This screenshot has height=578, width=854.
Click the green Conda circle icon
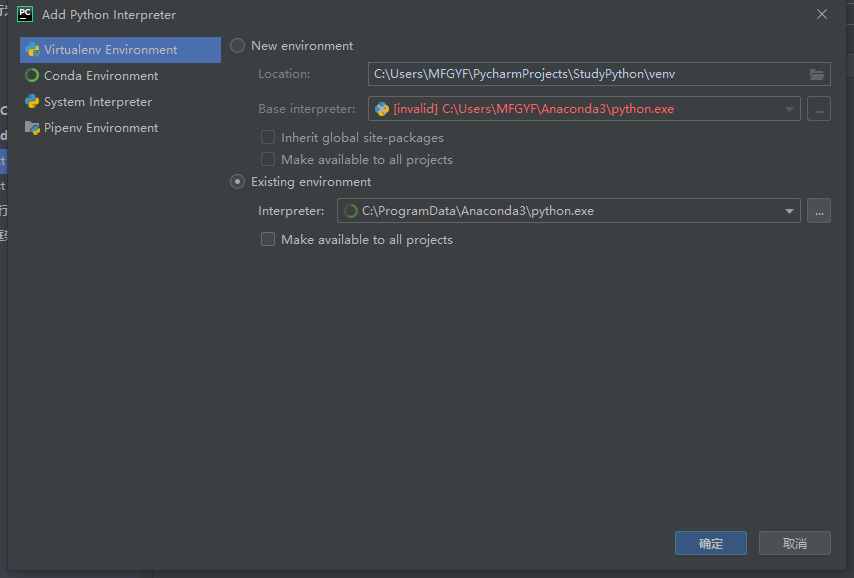click(32, 76)
